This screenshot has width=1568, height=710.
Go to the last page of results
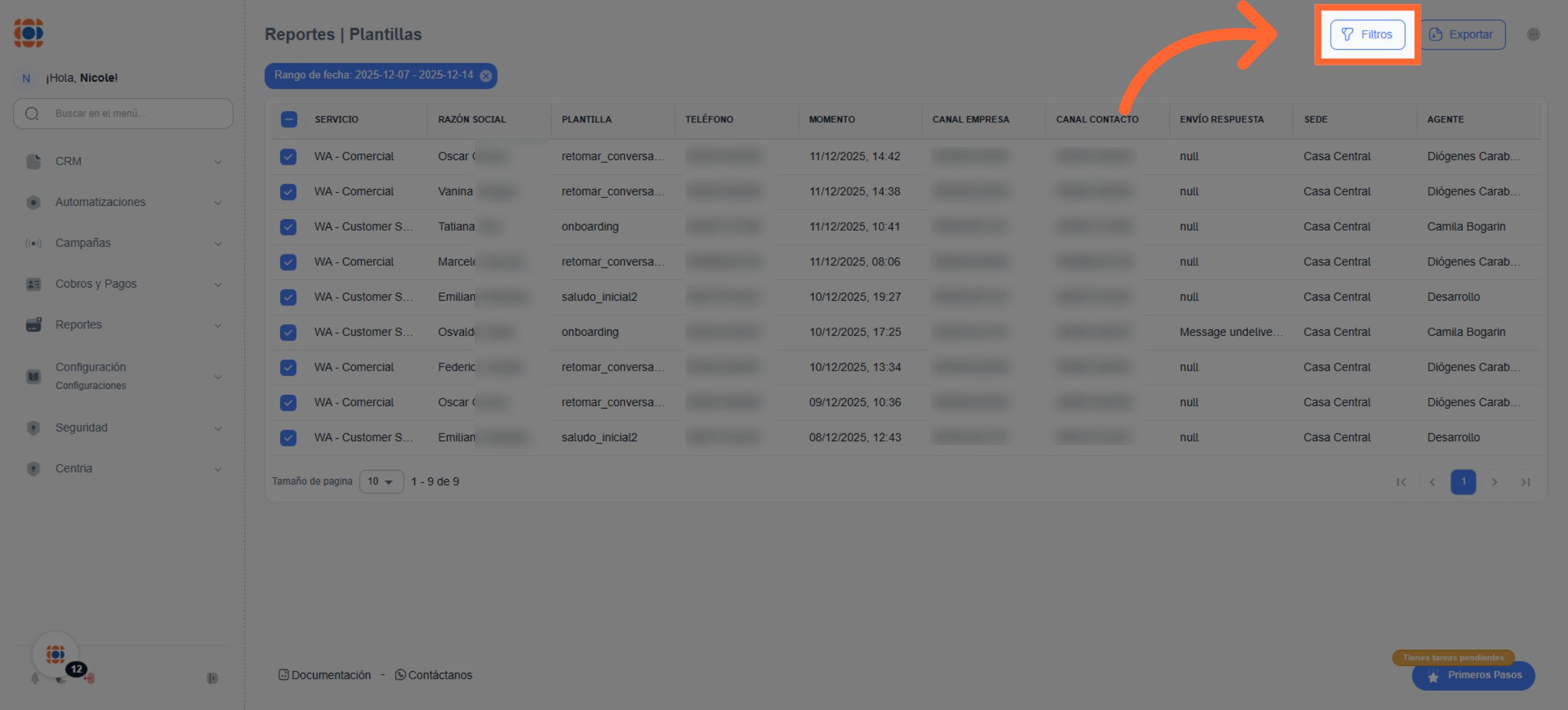(x=1525, y=482)
